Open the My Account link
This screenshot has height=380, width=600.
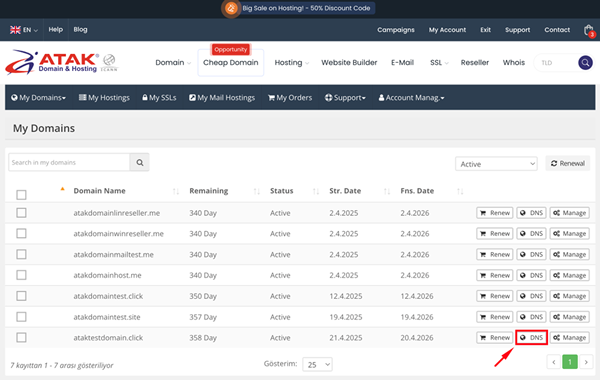447,30
